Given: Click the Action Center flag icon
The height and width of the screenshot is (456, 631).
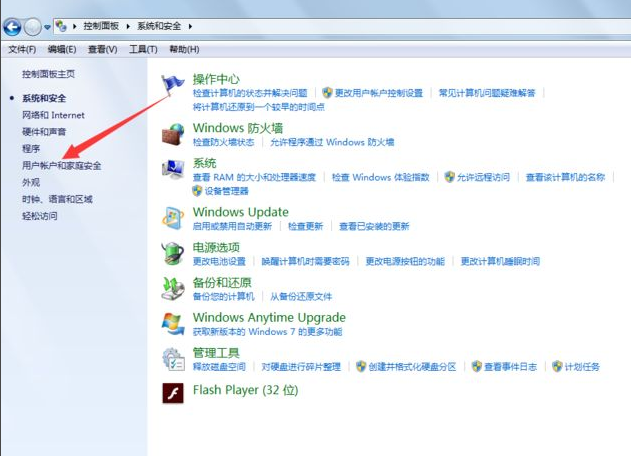Looking at the screenshot, I should pyautogui.click(x=174, y=85).
